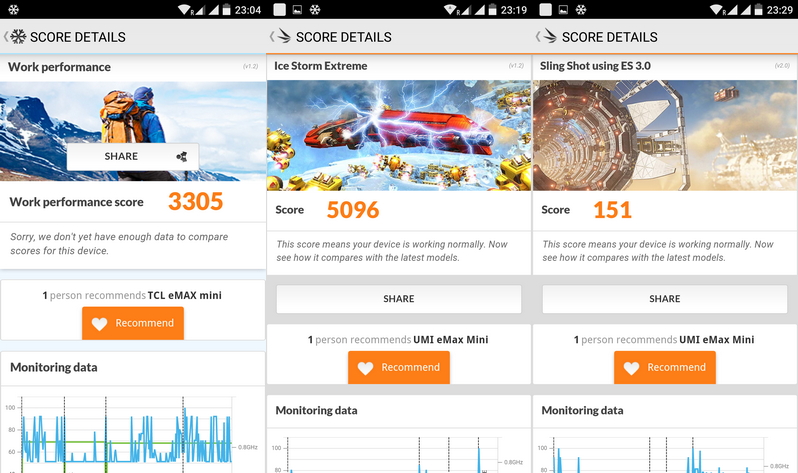Select the 3305 work performance score

coord(195,202)
